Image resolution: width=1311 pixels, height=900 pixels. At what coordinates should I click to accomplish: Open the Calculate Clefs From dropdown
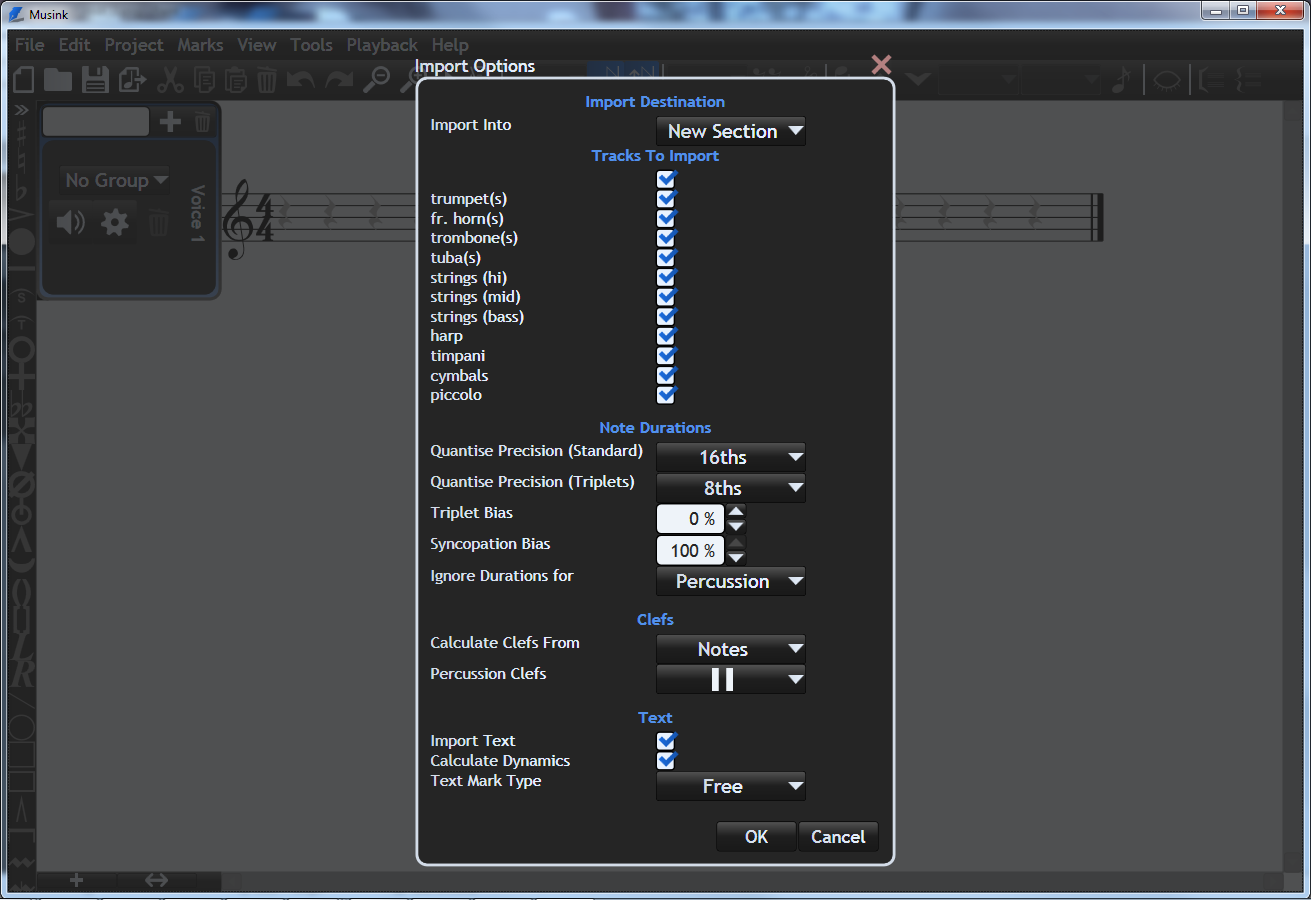tap(730, 650)
